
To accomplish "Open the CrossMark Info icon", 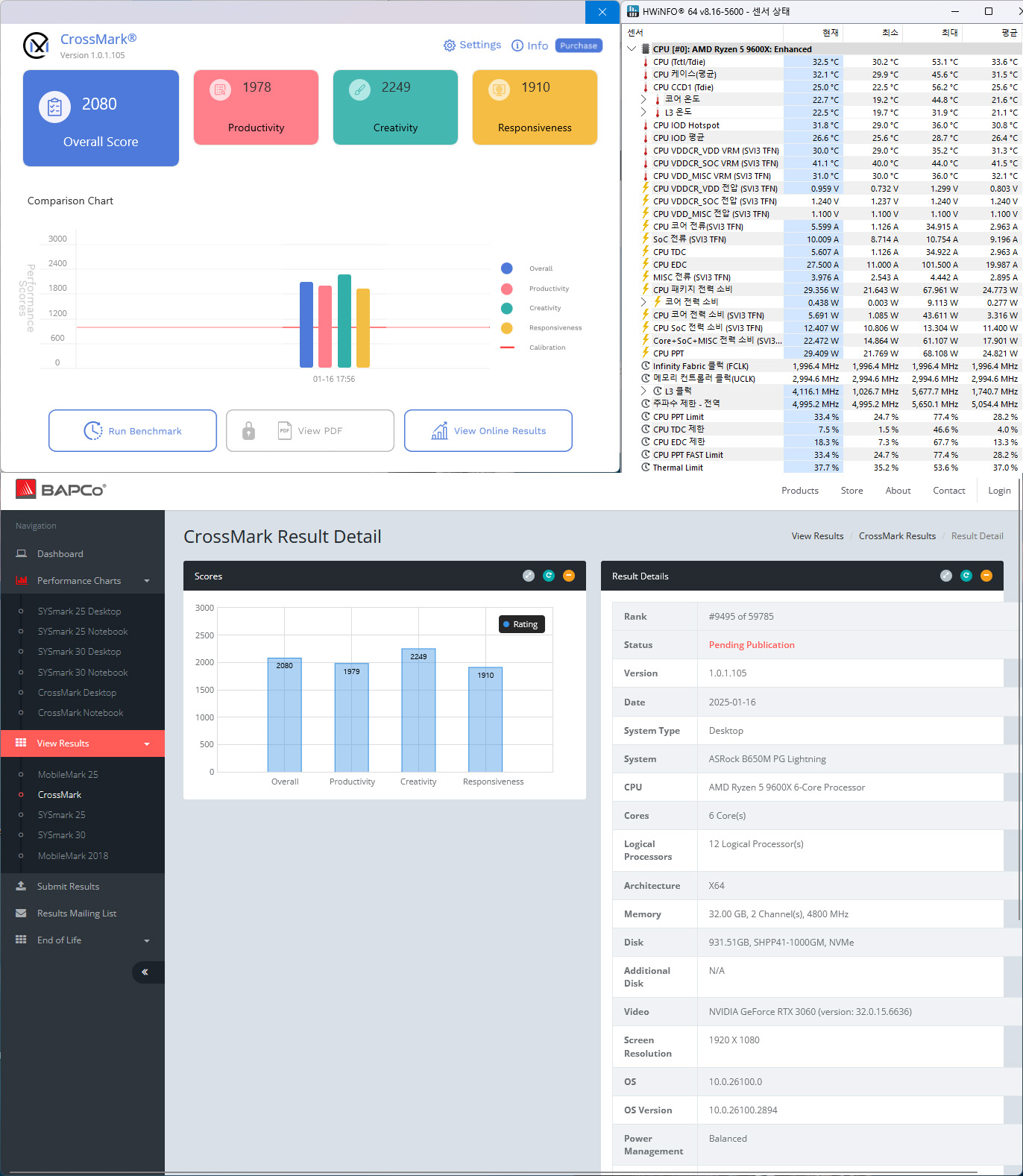I will coord(517,45).
